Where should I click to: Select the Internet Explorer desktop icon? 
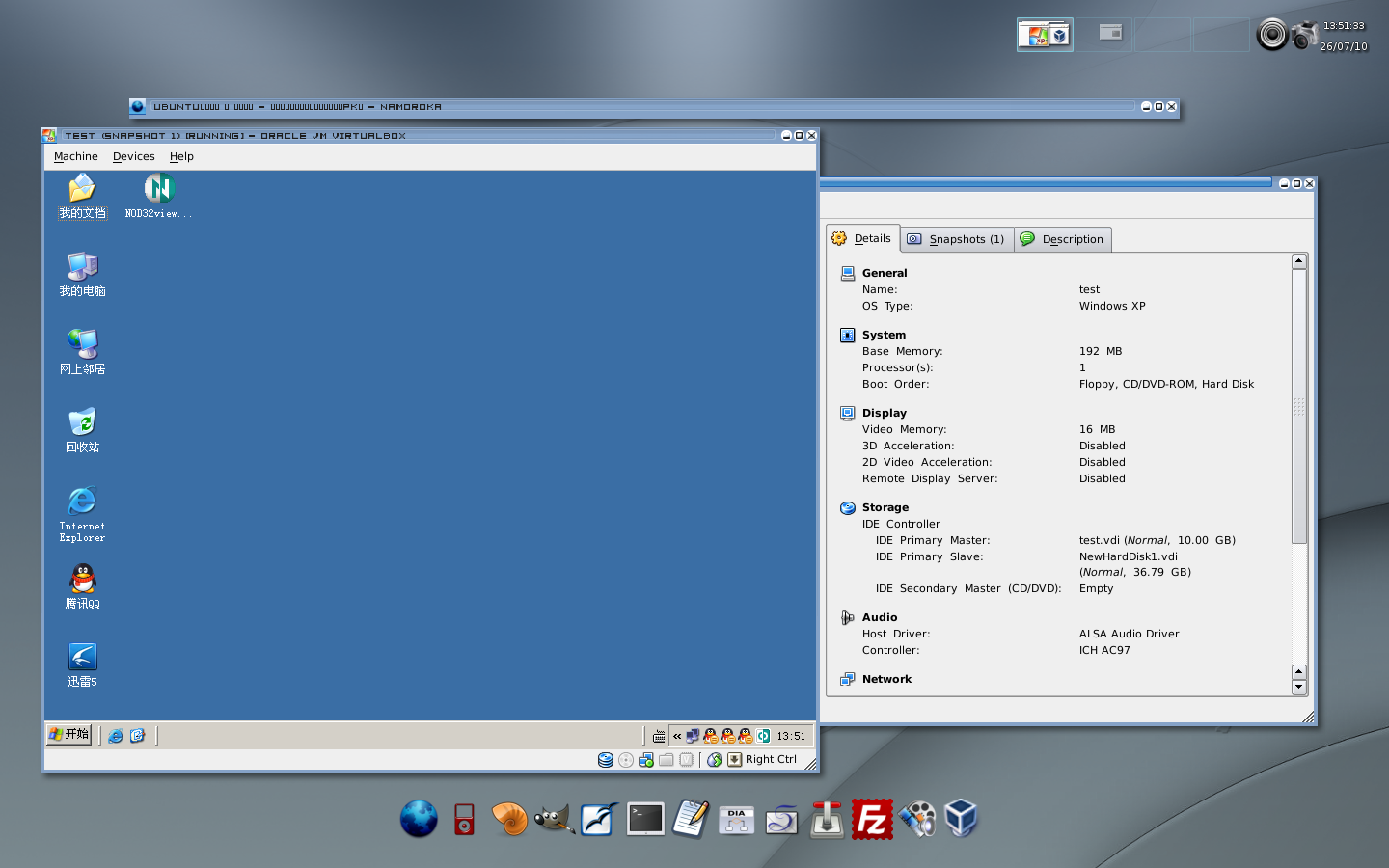[82, 514]
